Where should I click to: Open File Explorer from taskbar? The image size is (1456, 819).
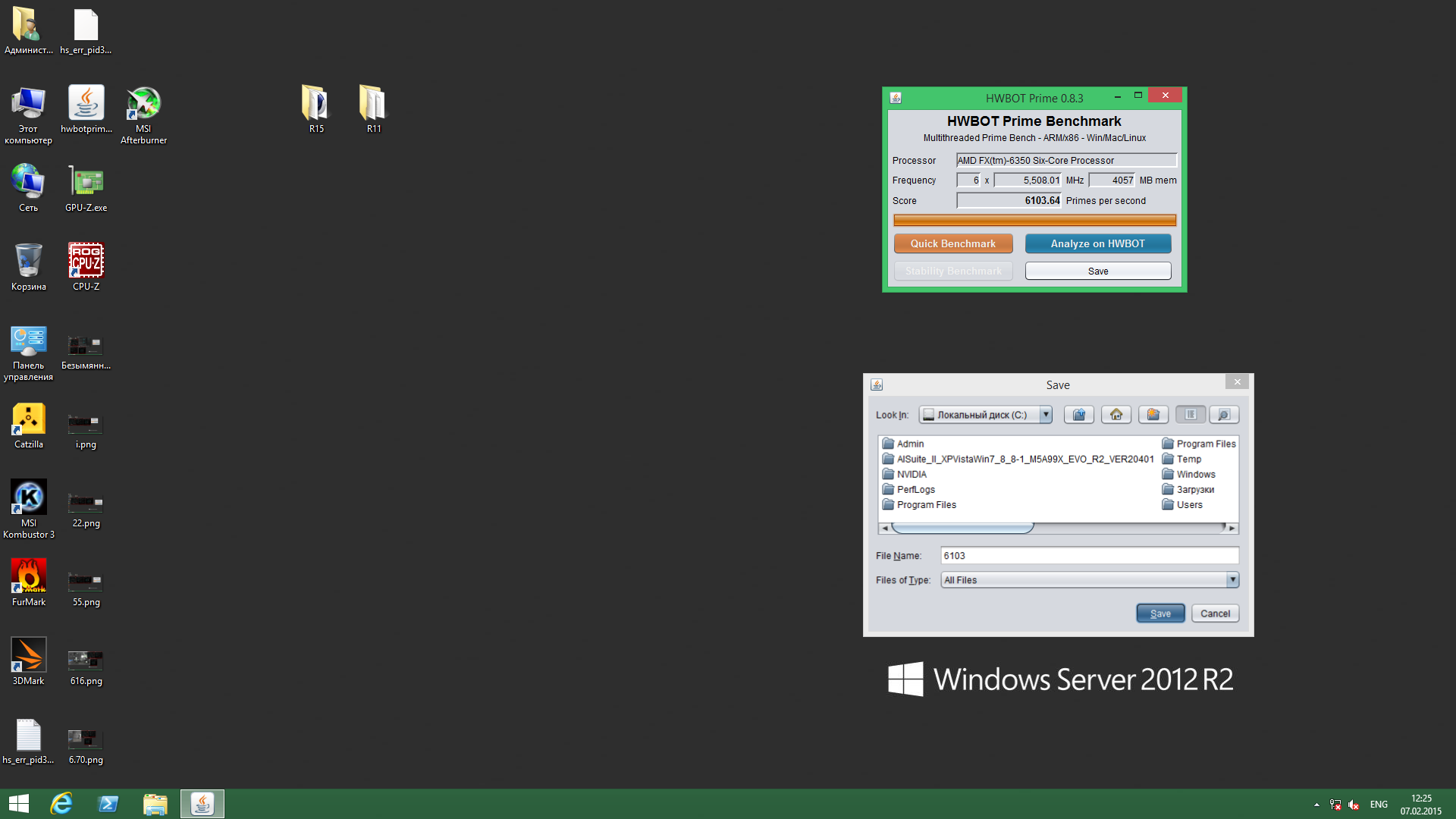[155, 804]
